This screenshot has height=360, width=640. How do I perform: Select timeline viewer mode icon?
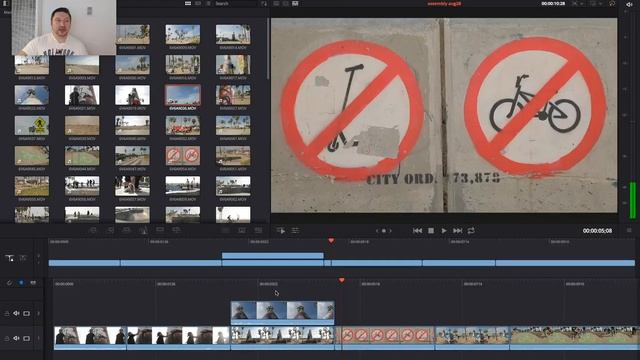[295, 3]
